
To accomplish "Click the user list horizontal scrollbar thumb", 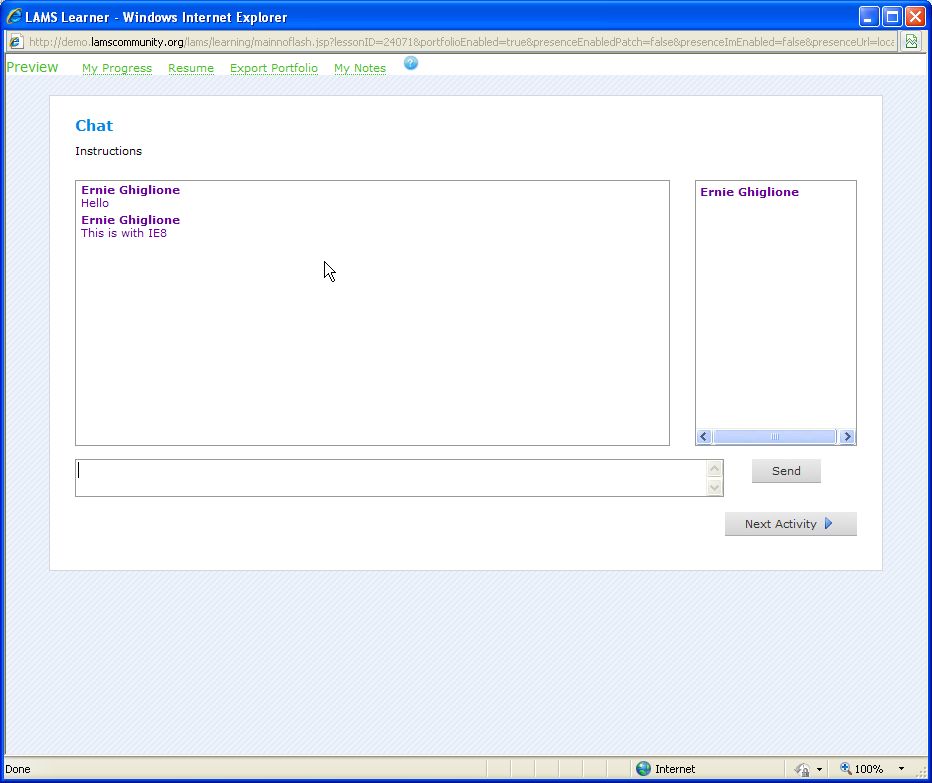I will (774, 437).
